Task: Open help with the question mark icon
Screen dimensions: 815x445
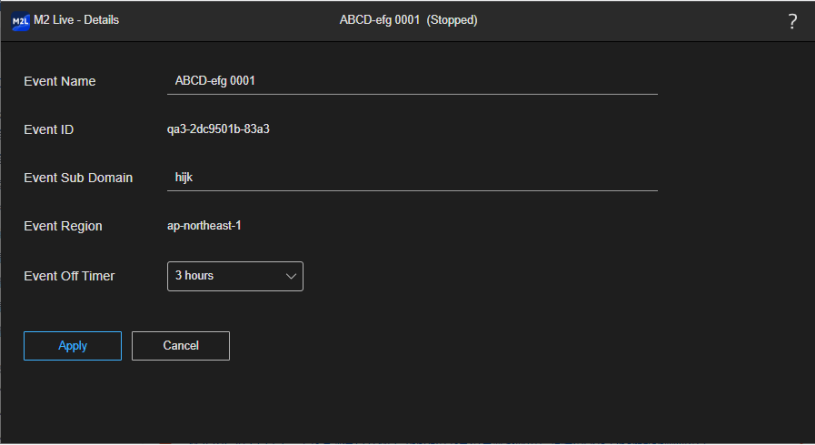Action: 792,22
